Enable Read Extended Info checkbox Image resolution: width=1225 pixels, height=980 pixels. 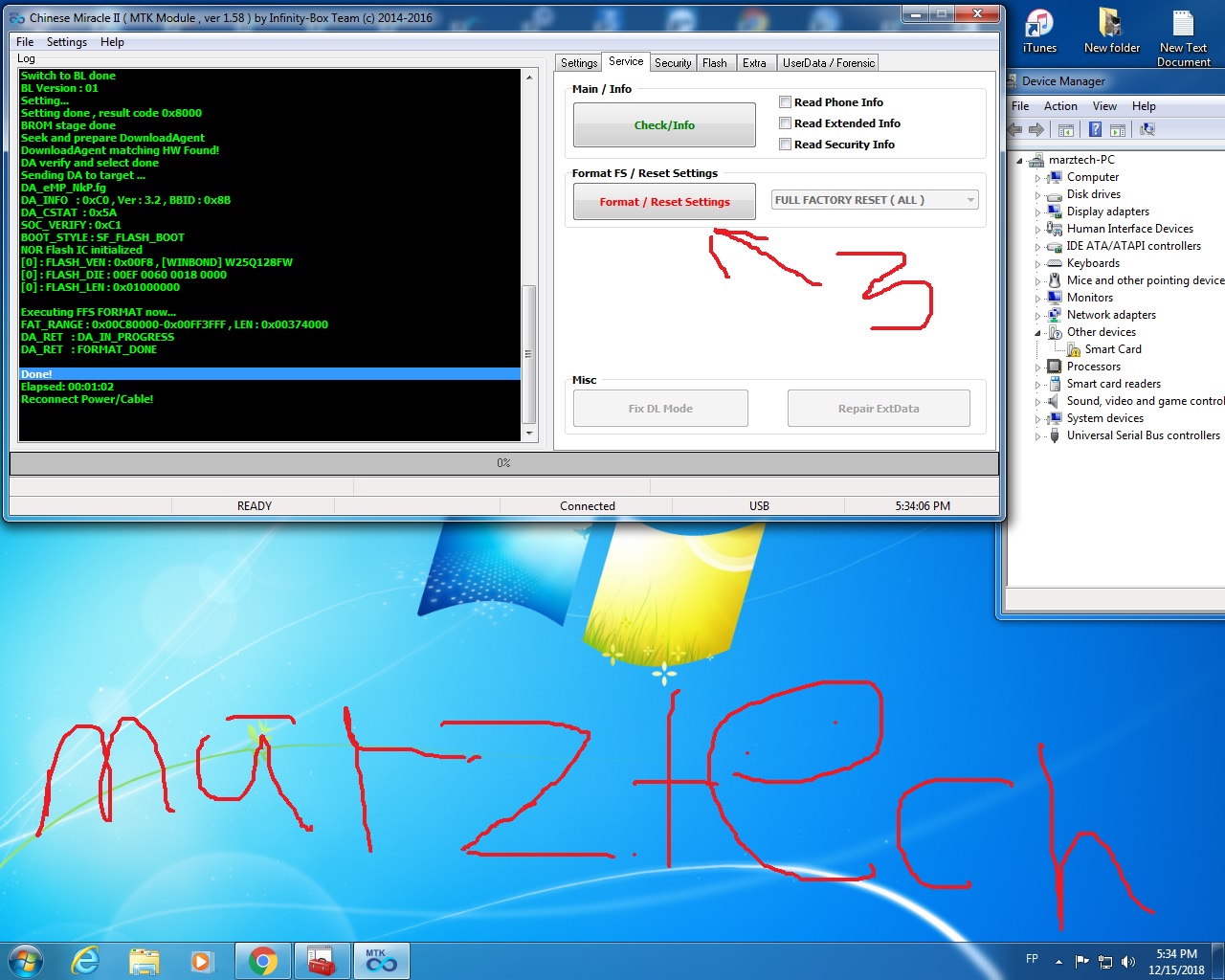pyautogui.click(x=785, y=123)
